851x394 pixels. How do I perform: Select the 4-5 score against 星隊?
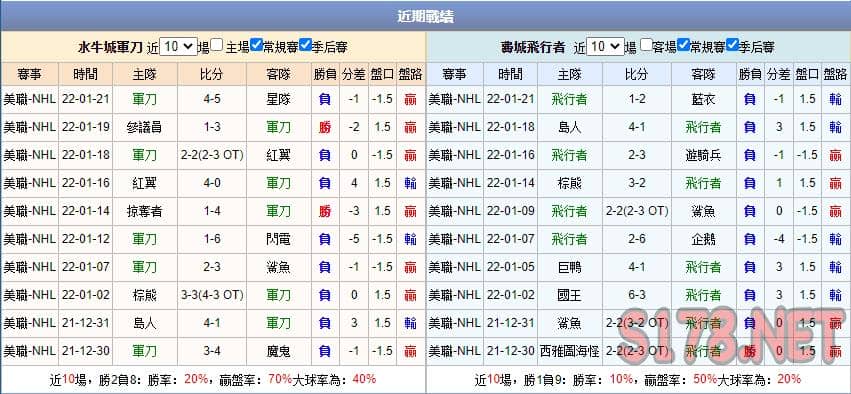pos(212,99)
